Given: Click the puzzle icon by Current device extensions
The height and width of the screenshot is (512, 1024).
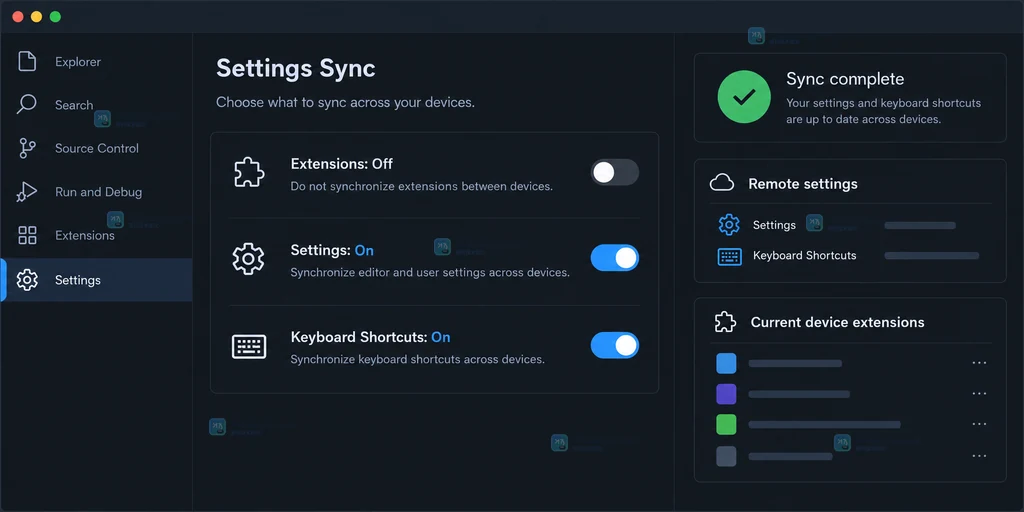Looking at the screenshot, I should pos(725,322).
